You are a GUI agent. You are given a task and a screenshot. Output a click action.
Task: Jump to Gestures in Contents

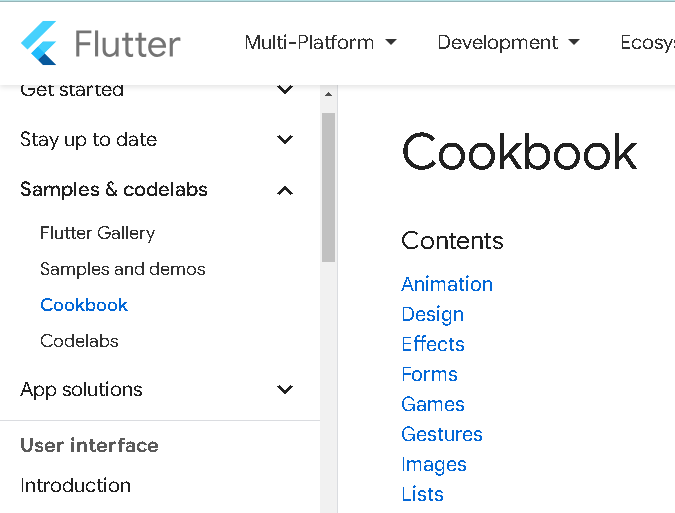[x=442, y=434]
